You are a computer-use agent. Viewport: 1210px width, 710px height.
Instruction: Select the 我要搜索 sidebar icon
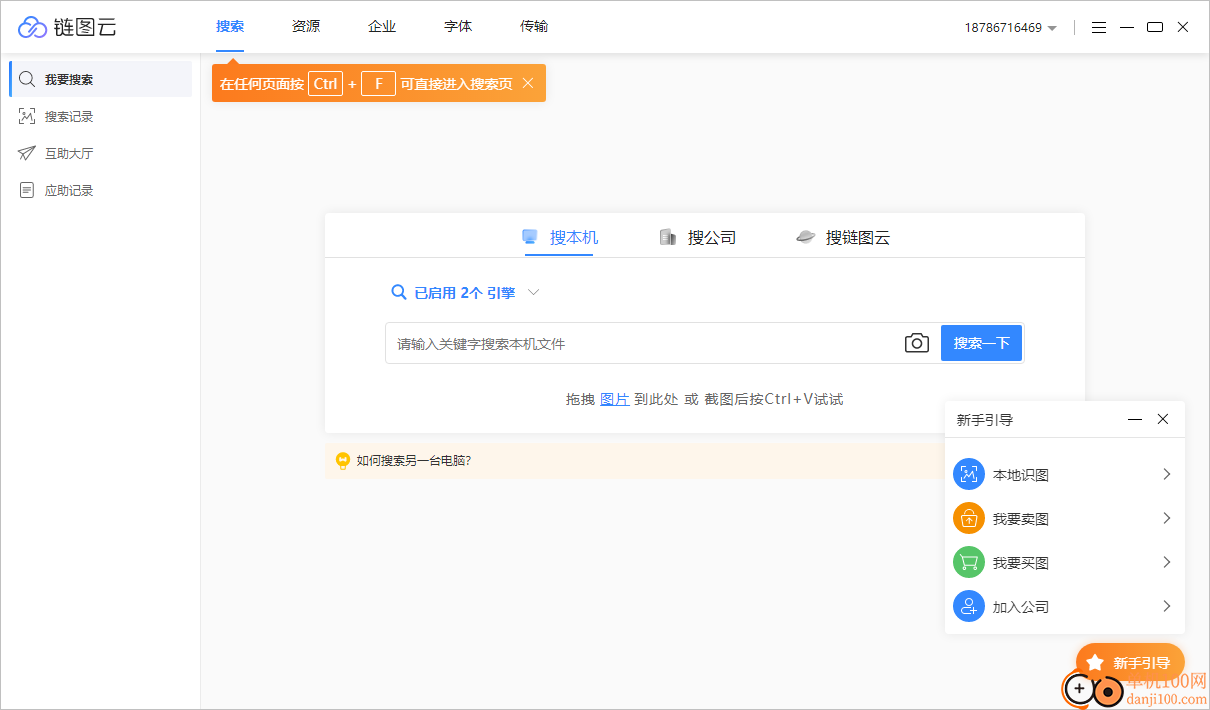[27, 78]
